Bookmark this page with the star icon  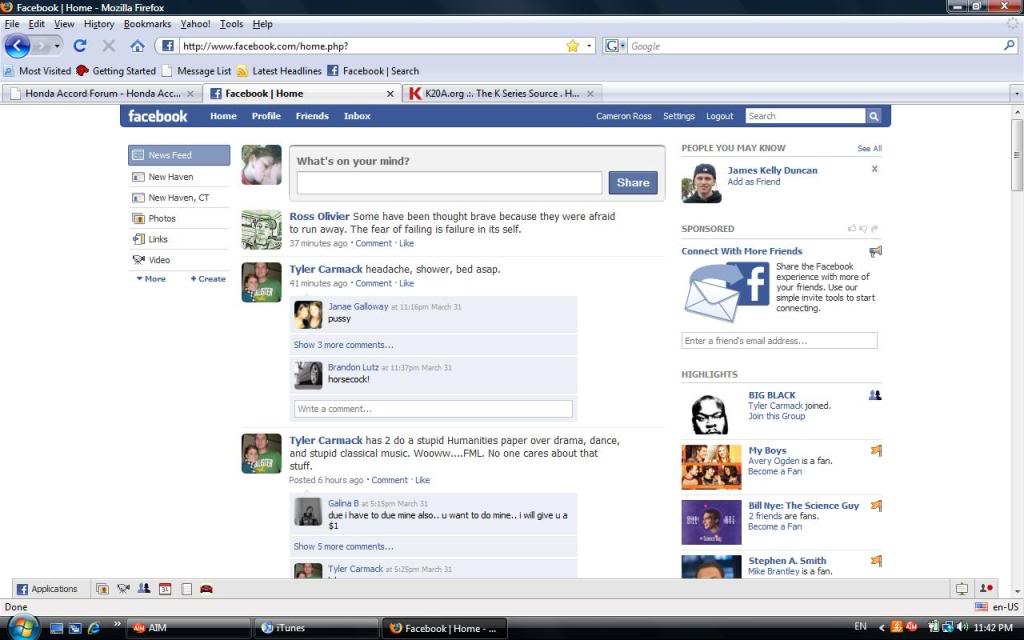coord(570,45)
